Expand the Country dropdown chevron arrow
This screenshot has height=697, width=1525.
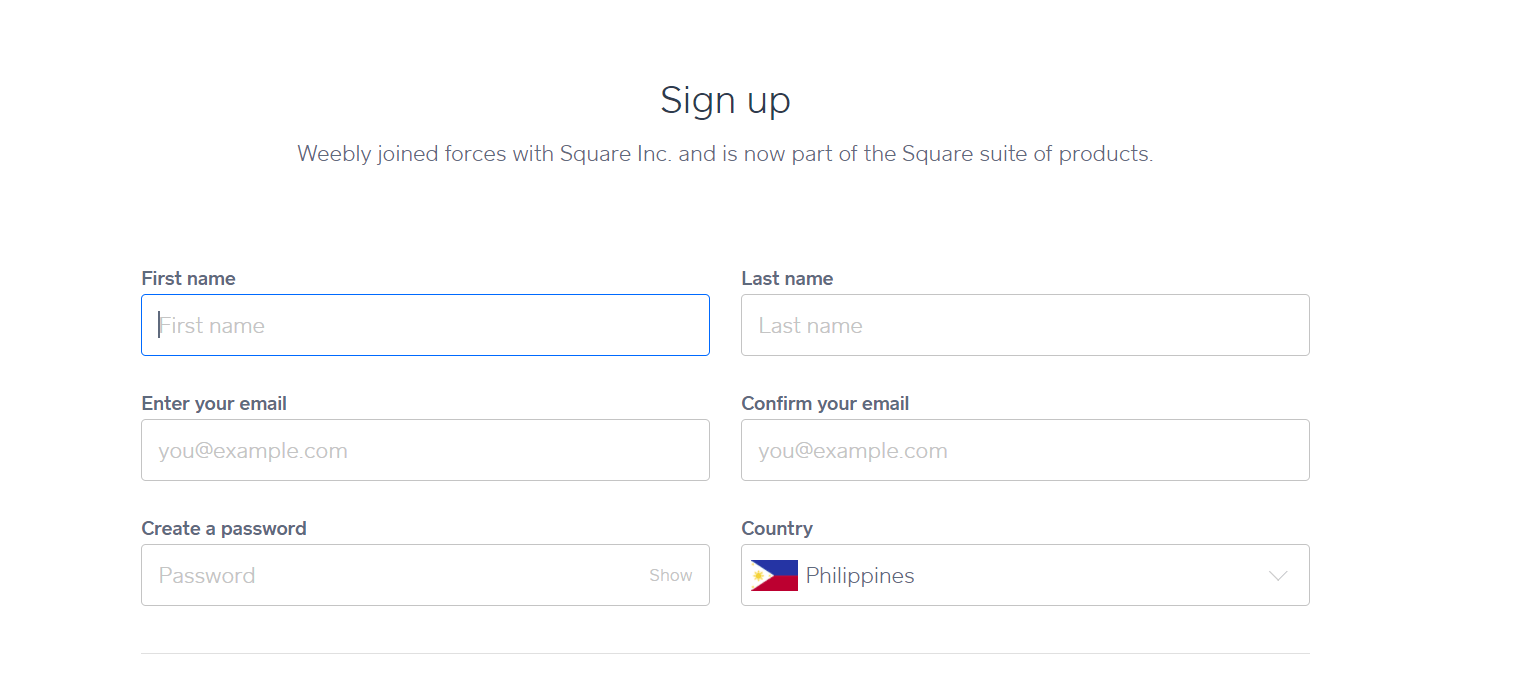[1277, 576]
